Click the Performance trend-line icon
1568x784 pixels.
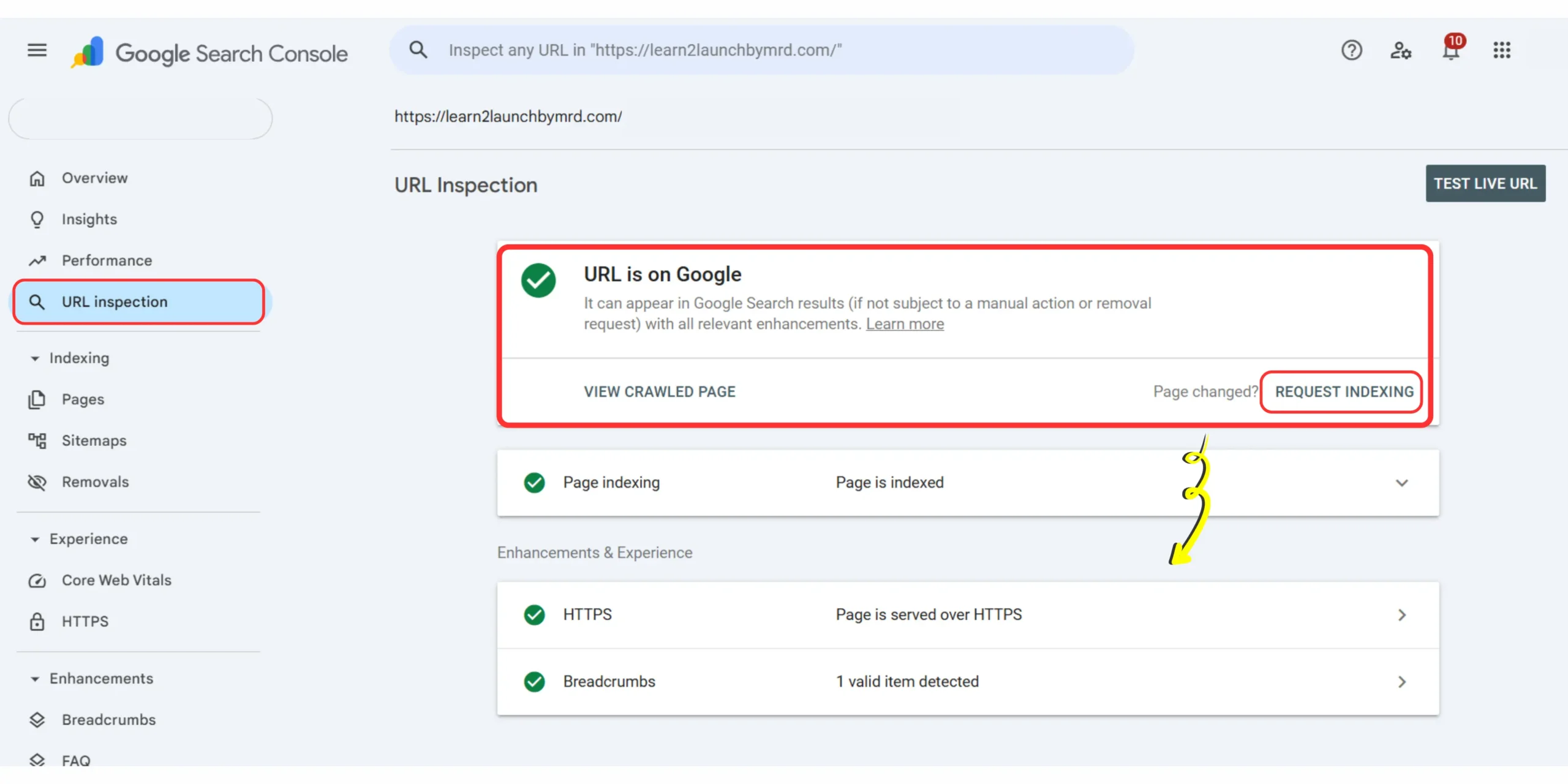point(37,260)
